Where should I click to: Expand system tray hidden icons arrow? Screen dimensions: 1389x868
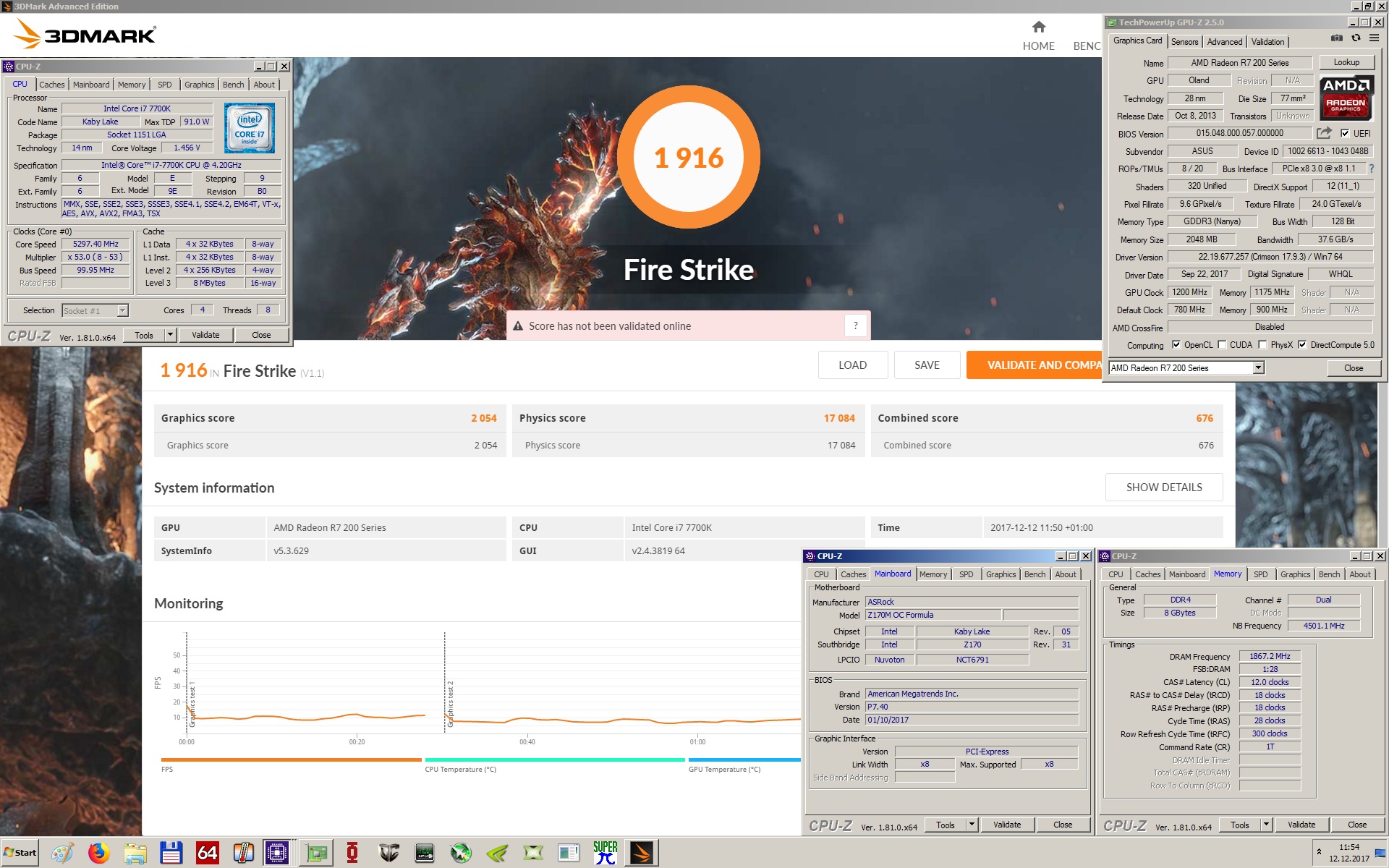pyautogui.click(x=1319, y=851)
